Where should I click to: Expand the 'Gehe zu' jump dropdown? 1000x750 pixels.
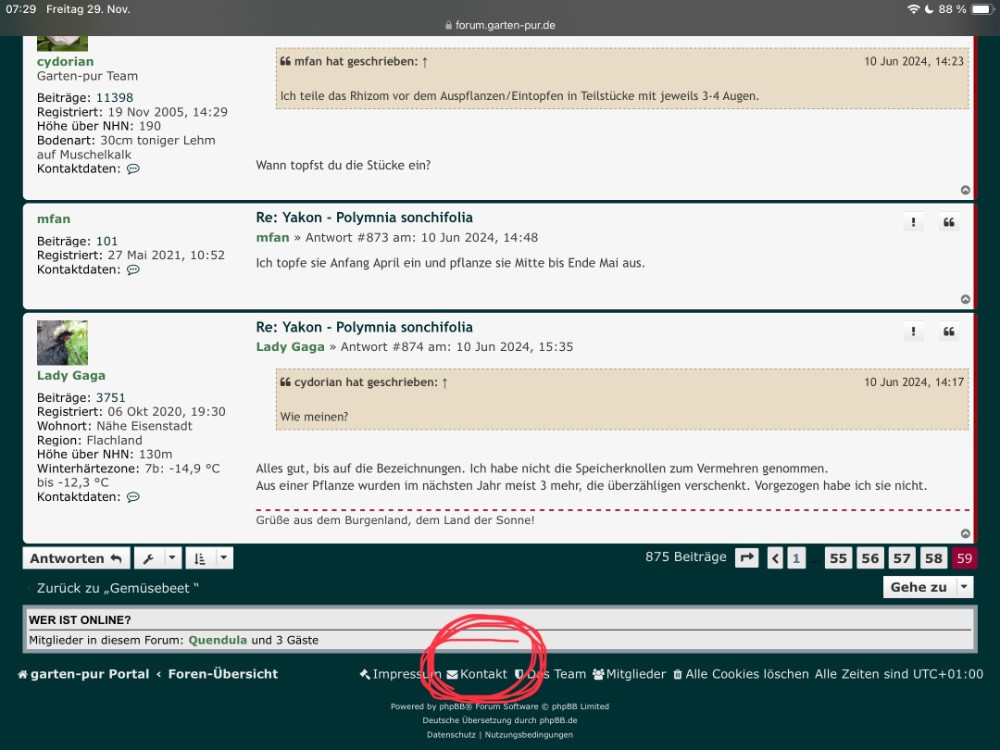(x=927, y=587)
